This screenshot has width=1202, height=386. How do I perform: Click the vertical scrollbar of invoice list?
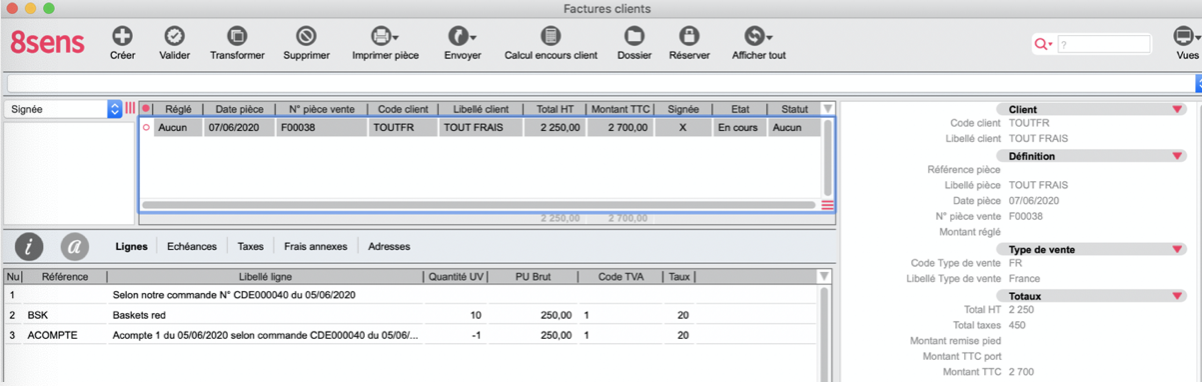(x=827, y=157)
